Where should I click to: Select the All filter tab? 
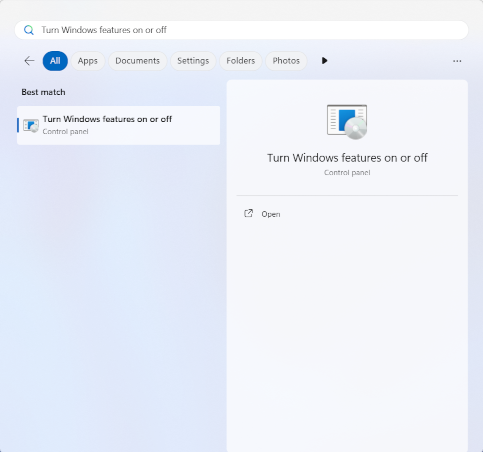(x=55, y=61)
